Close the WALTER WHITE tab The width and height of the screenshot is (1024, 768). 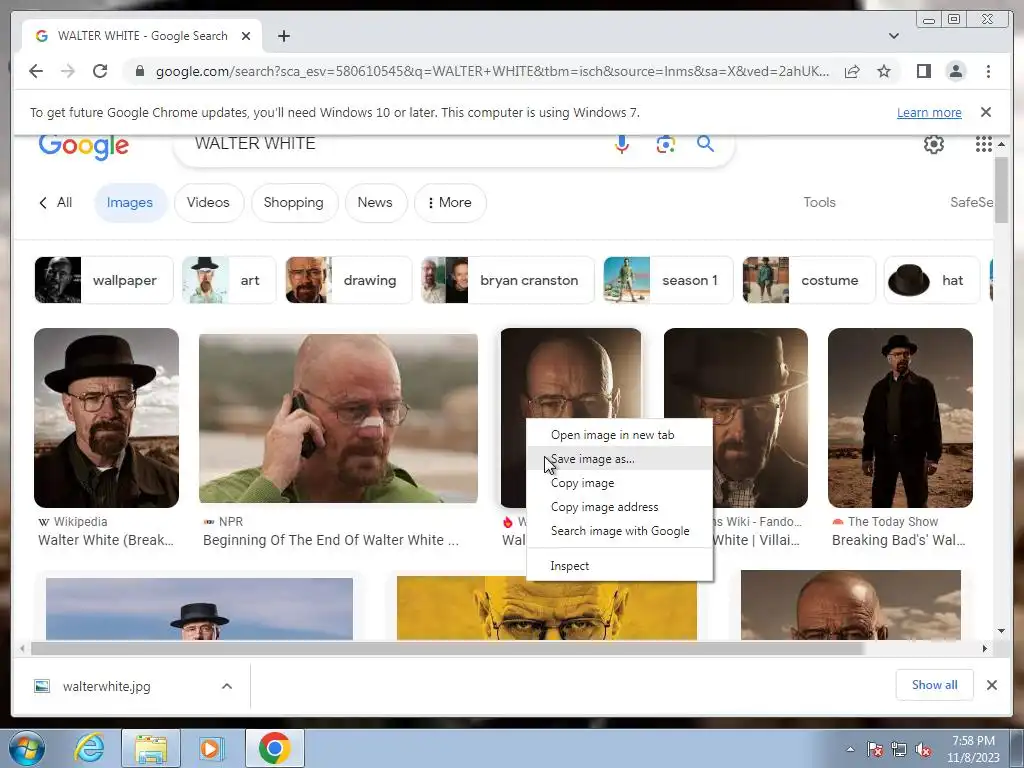tap(246, 36)
